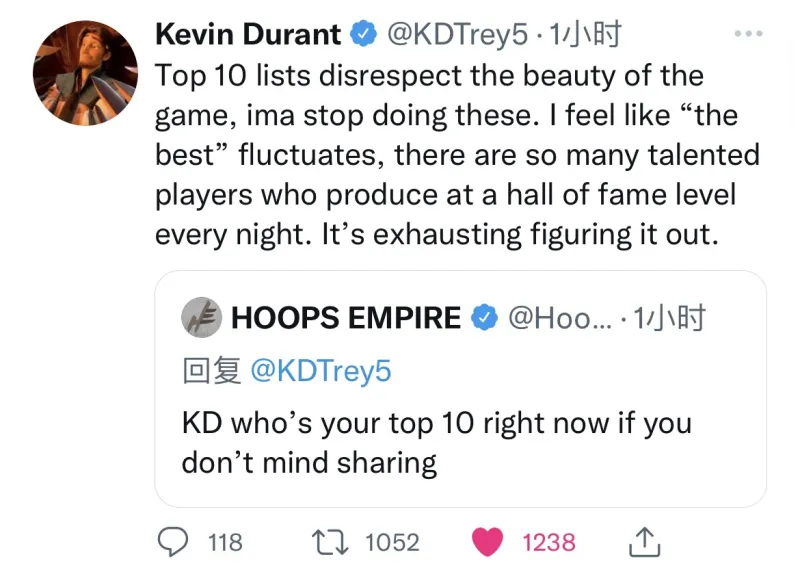Open the HOOPS EMPIRE account name
Image resolution: width=800 pixels, height=587 pixels.
(346, 318)
